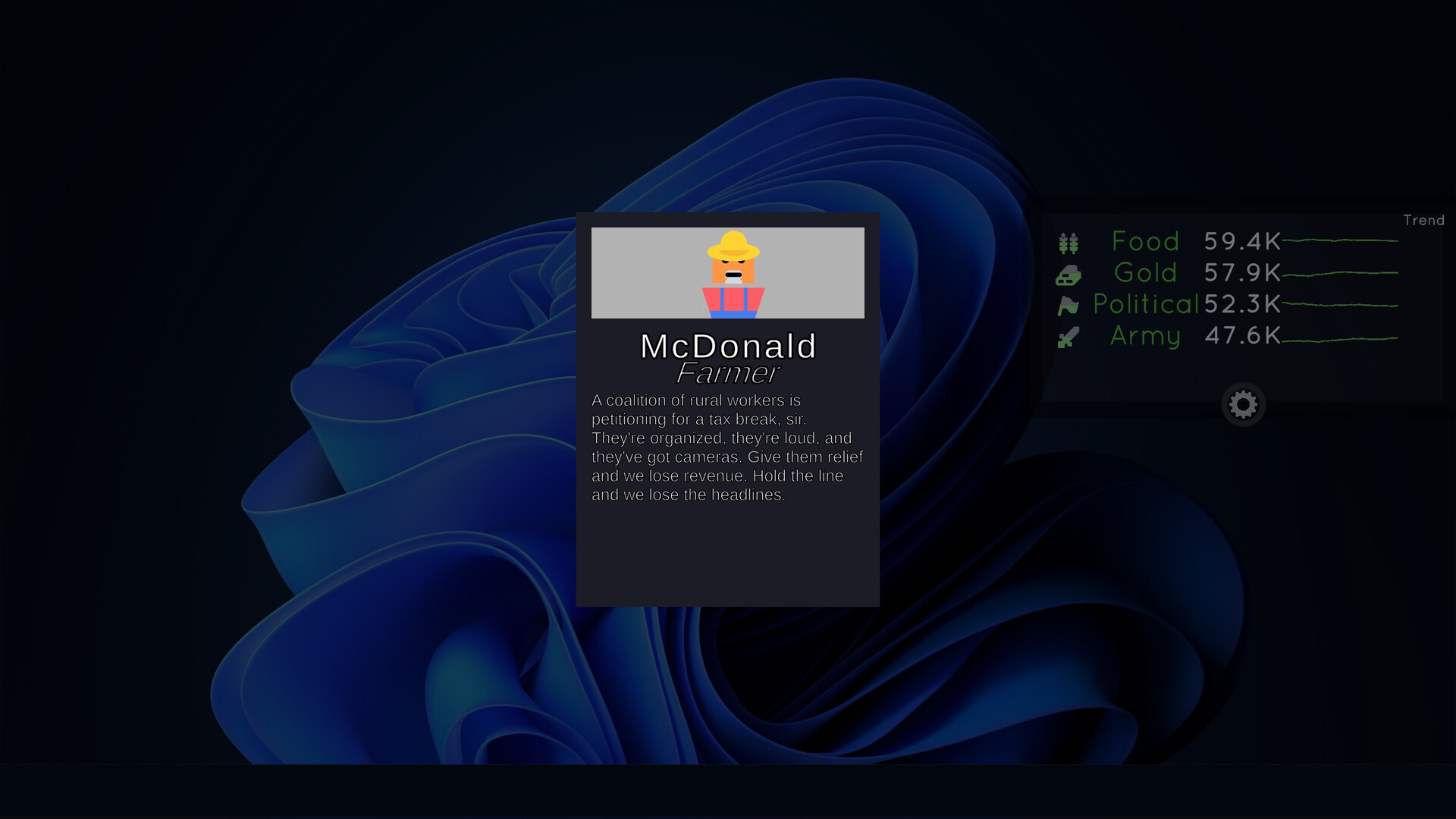Click the Gold value 57.9K

point(1242,272)
